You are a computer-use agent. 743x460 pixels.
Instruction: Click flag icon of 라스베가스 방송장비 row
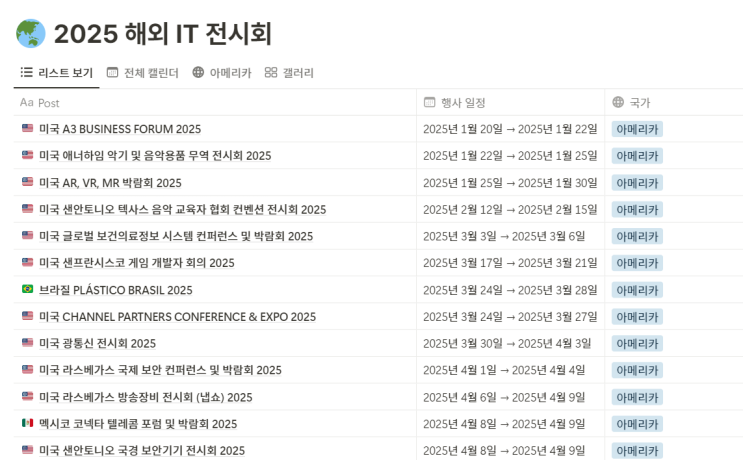click(27, 396)
